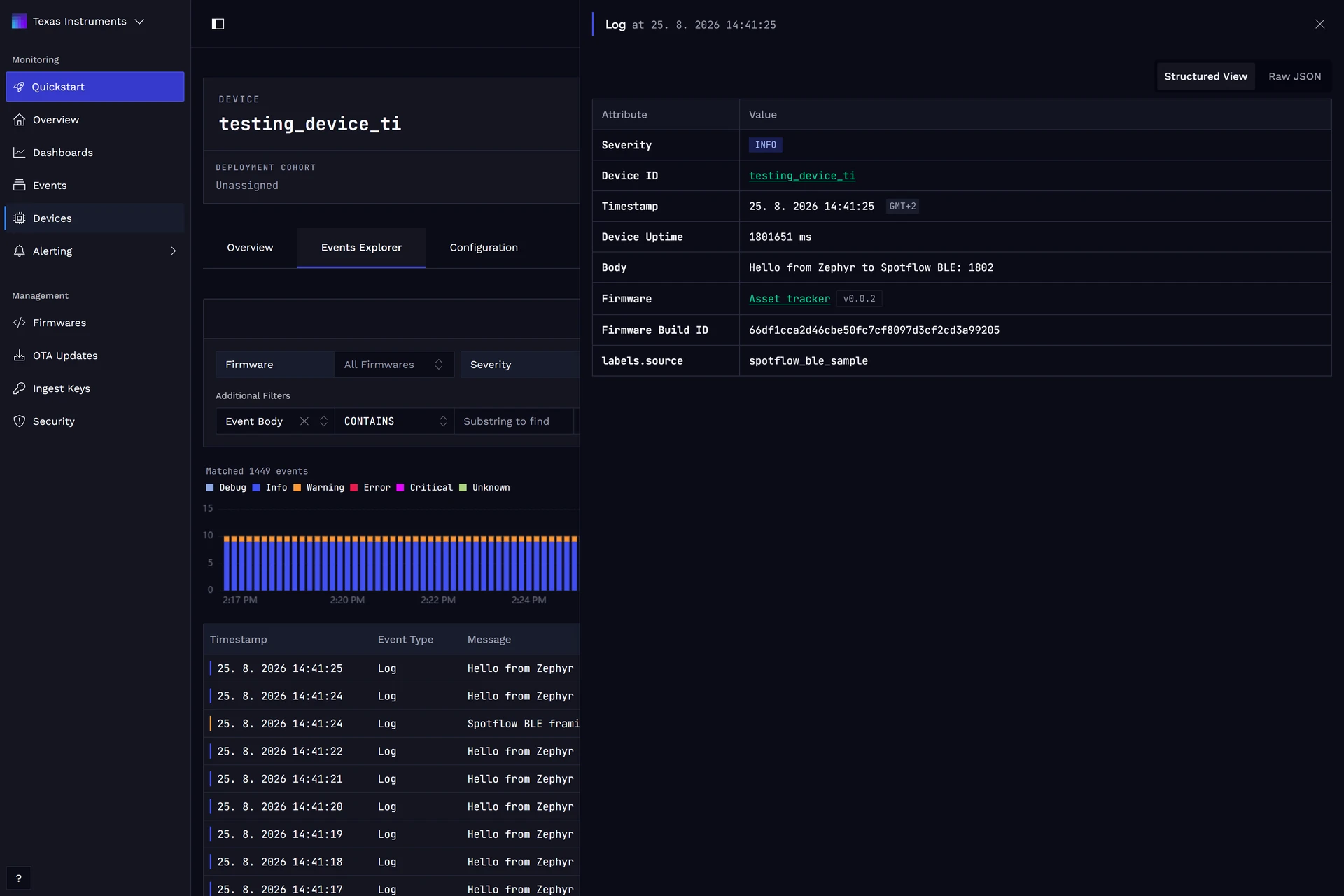
Task: Select the Spotflow BLE framing log row
Action: pyautogui.click(x=391, y=724)
